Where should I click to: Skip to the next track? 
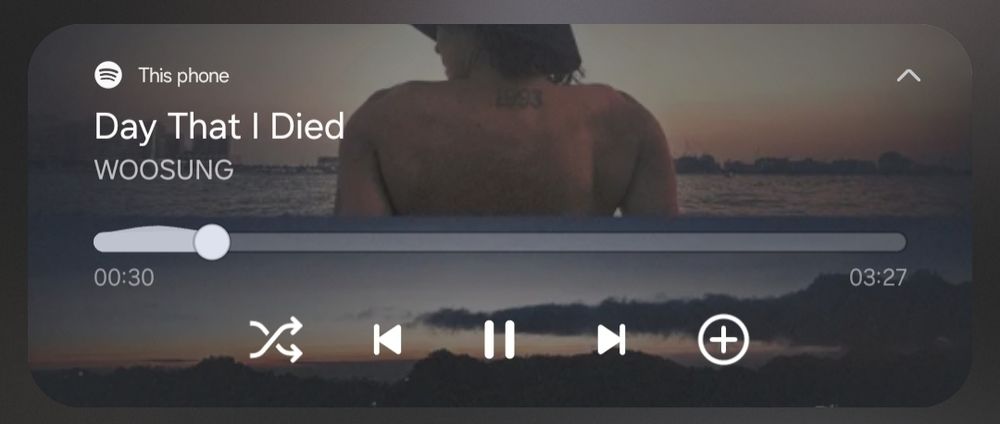612,339
